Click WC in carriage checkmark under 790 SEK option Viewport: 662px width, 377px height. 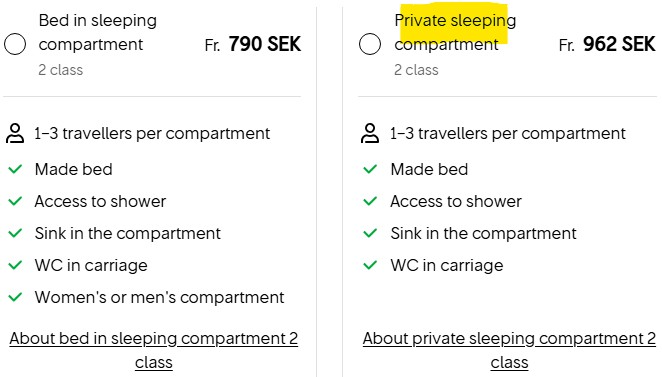15,265
